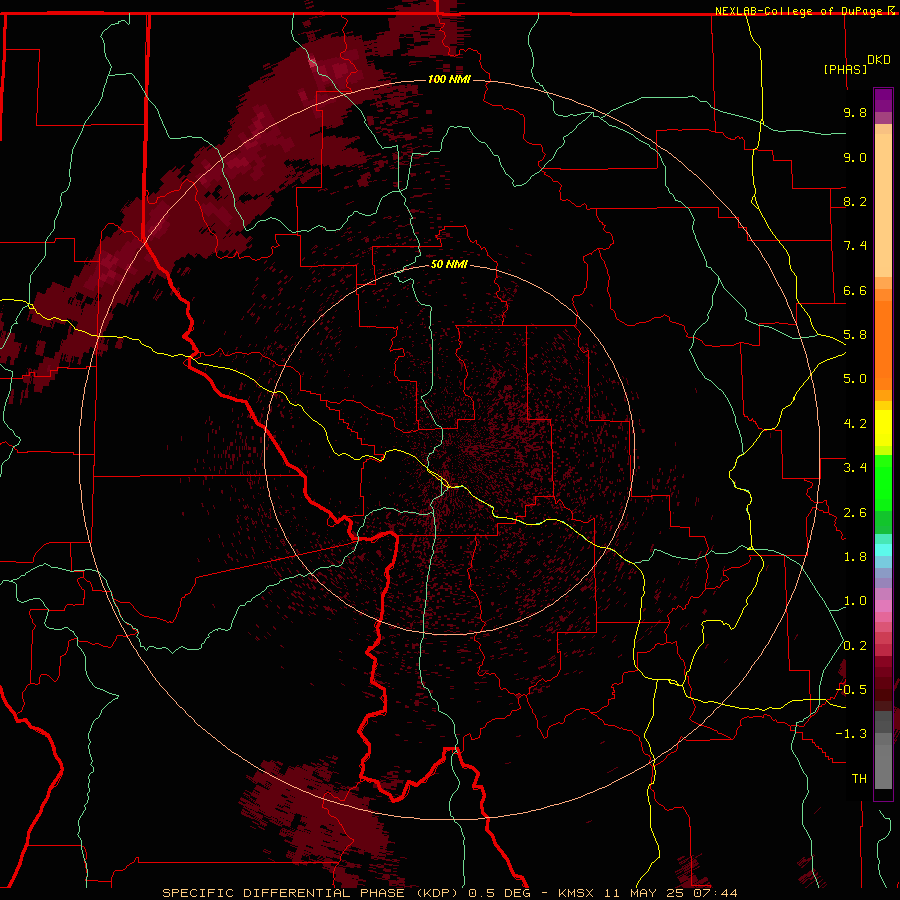Click the -0.5 scale value

pos(851,690)
